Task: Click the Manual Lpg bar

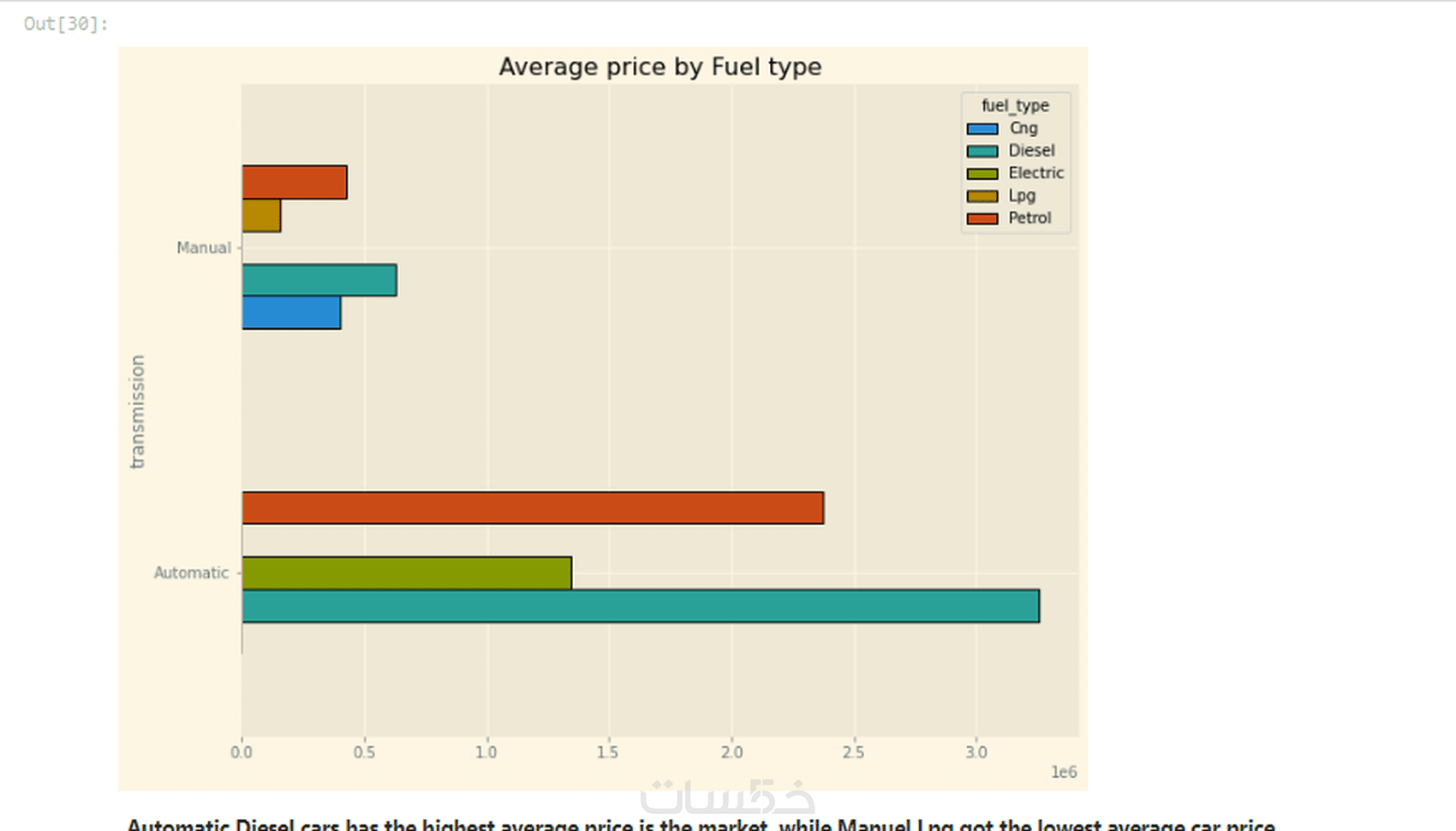Action: pyautogui.click(x=261, y=215)
